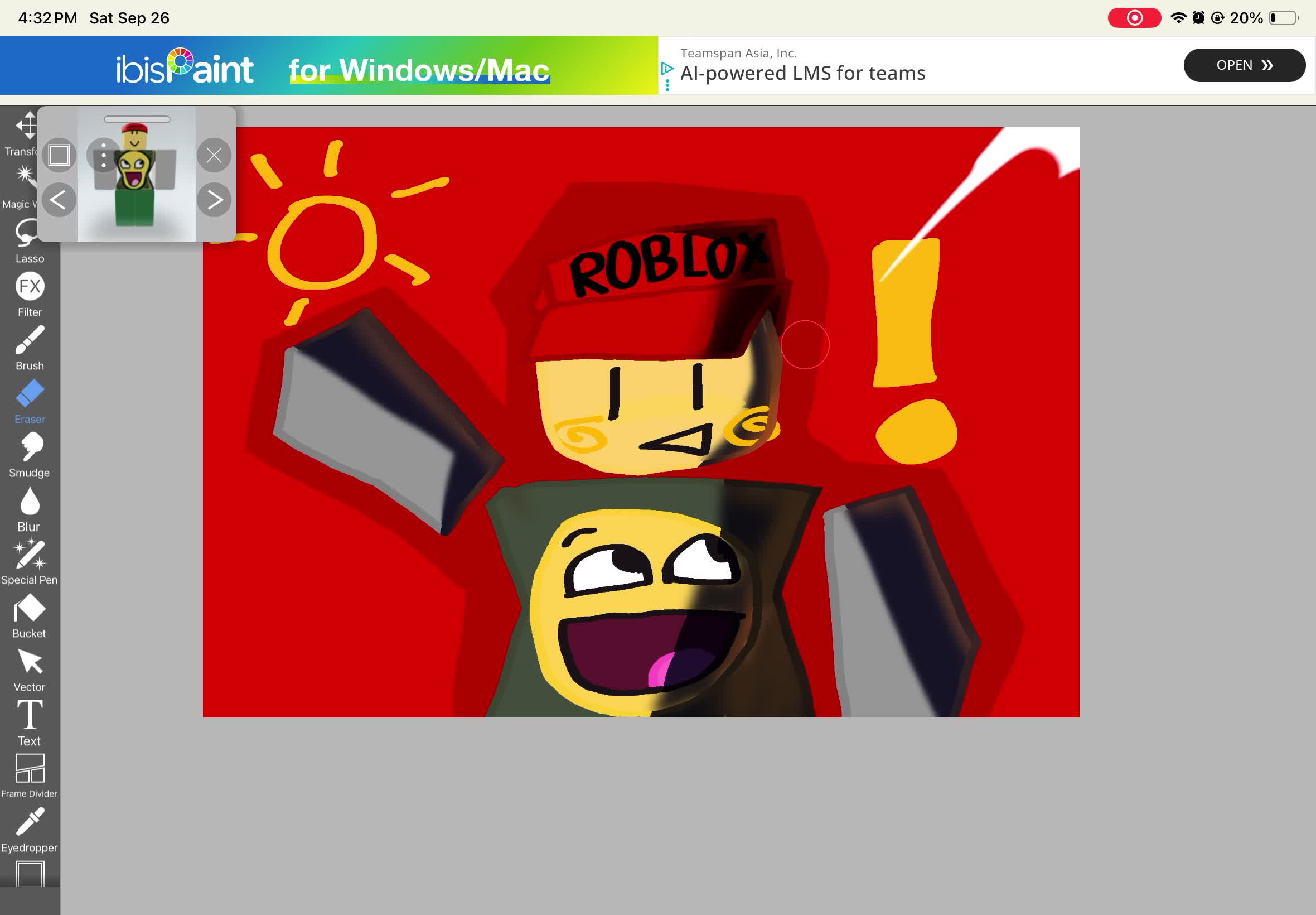Open the ibisPaint for Windows/Mac banner
The image size is (1316, 915).
(330, 65)
